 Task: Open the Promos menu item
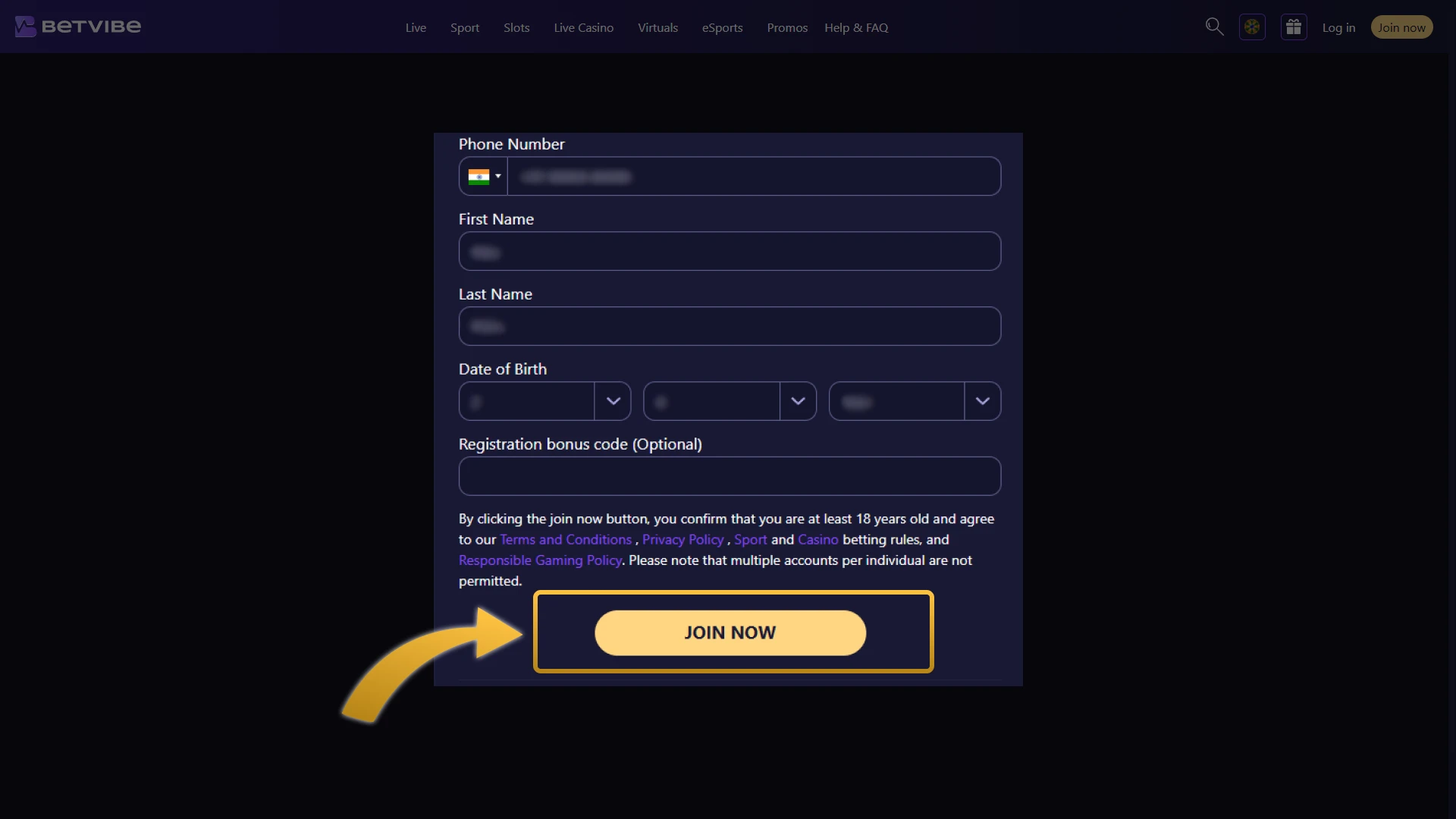point(786,27)
